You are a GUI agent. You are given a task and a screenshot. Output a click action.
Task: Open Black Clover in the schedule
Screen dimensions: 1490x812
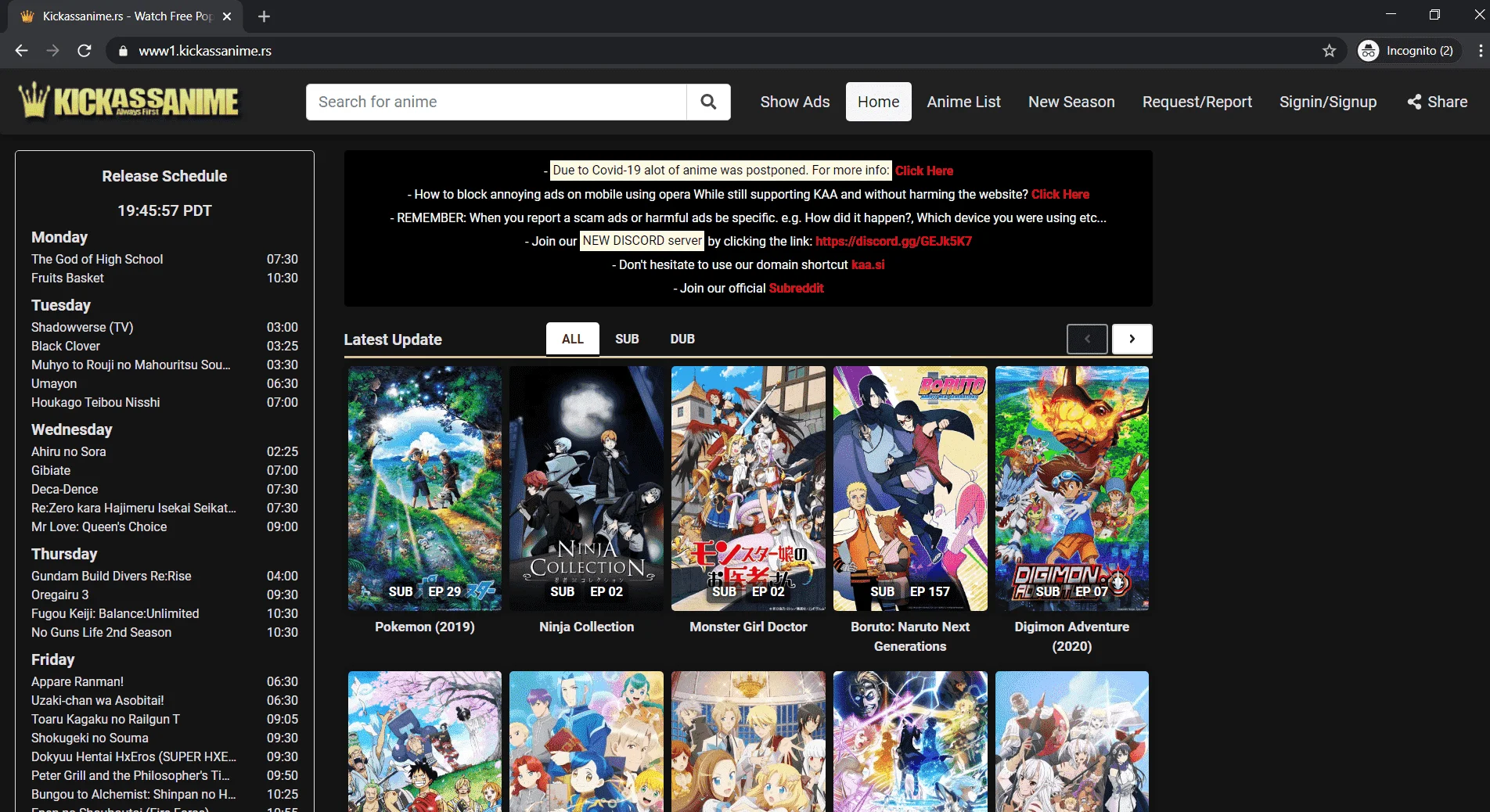pyautogui.click(x=66, y=346)
